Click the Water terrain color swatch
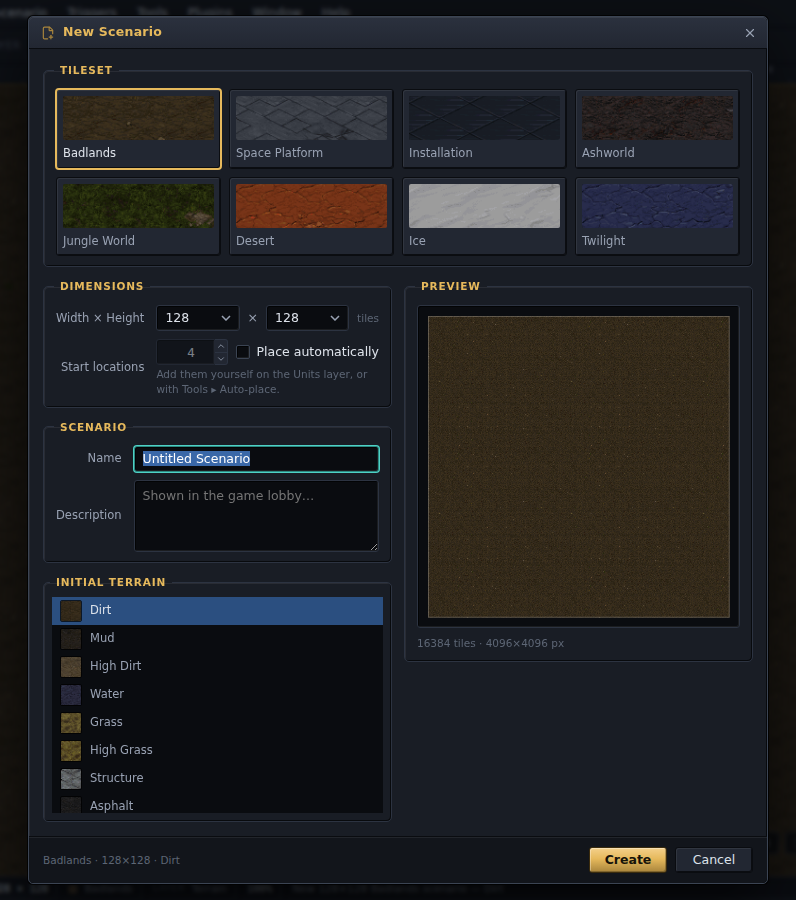796x900 pixels. pos(71,695)
